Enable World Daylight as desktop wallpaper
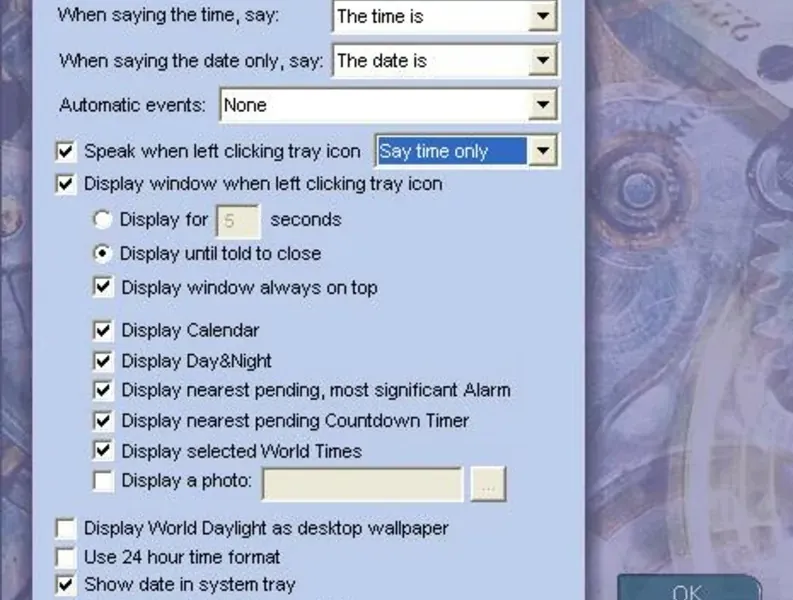 (66, 529)
